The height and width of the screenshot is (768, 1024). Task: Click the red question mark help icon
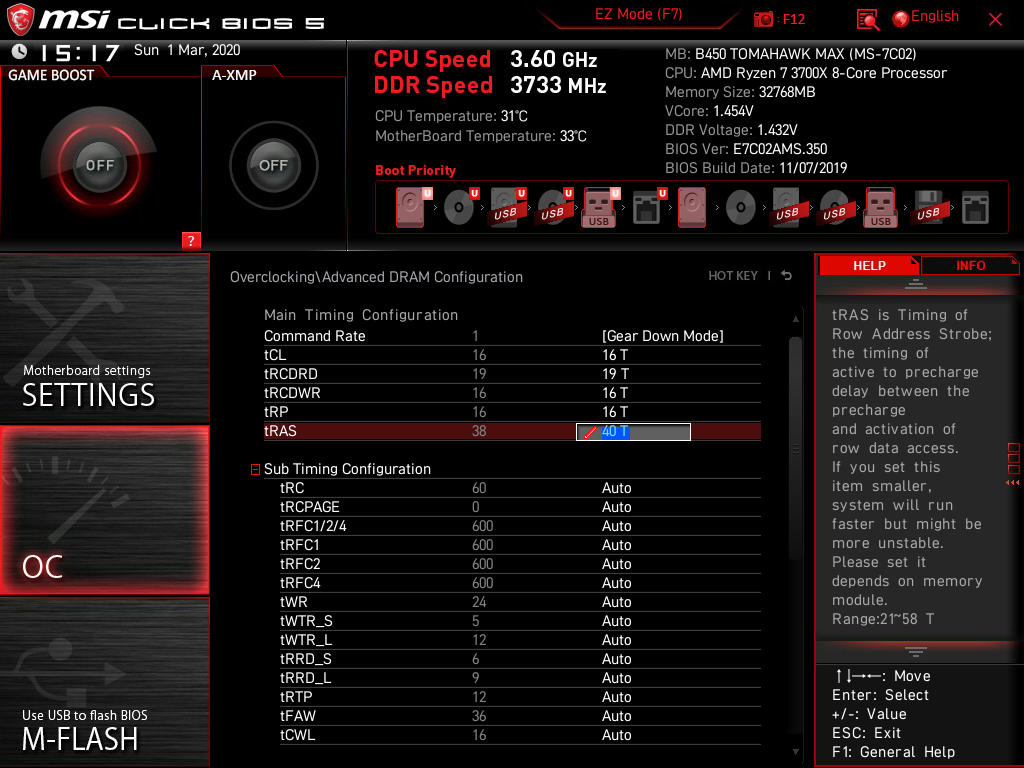pos(191,240)
